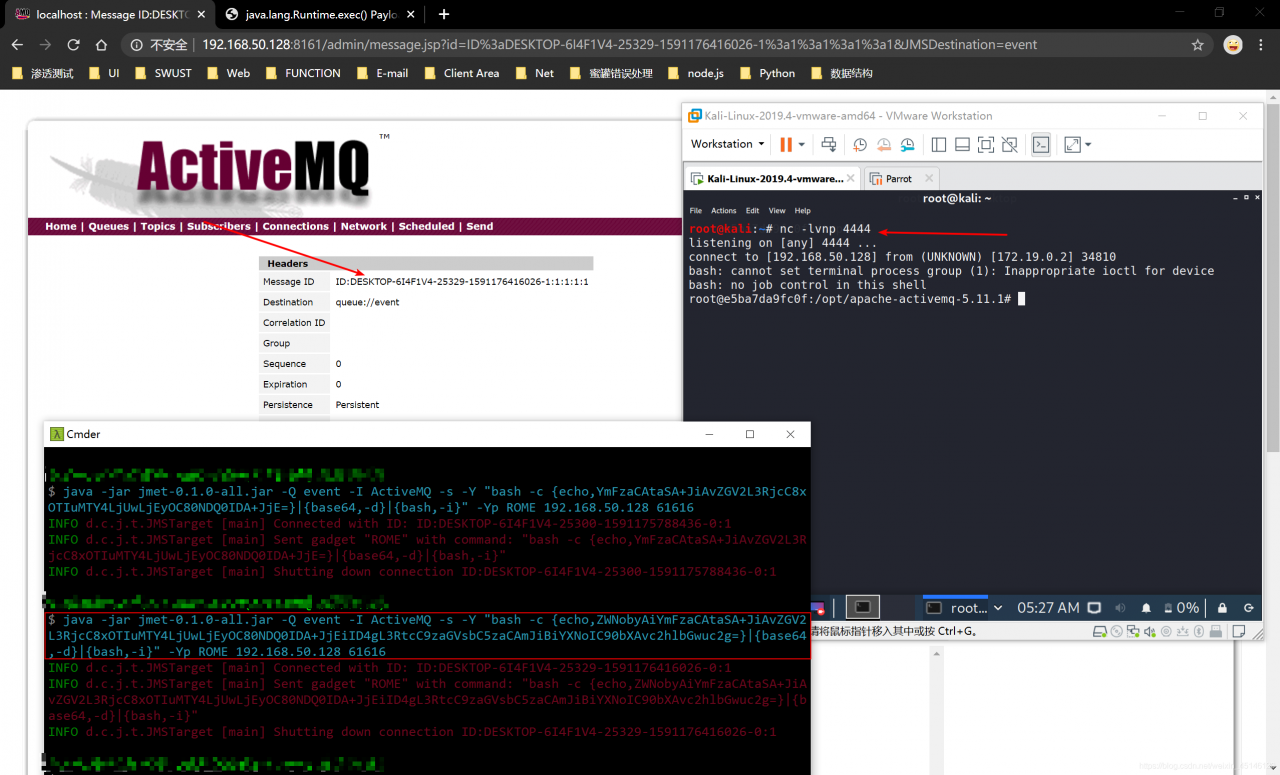Enter VMware full screen mode
This screenshot has width=1280, height=775.
click(986, 145)
